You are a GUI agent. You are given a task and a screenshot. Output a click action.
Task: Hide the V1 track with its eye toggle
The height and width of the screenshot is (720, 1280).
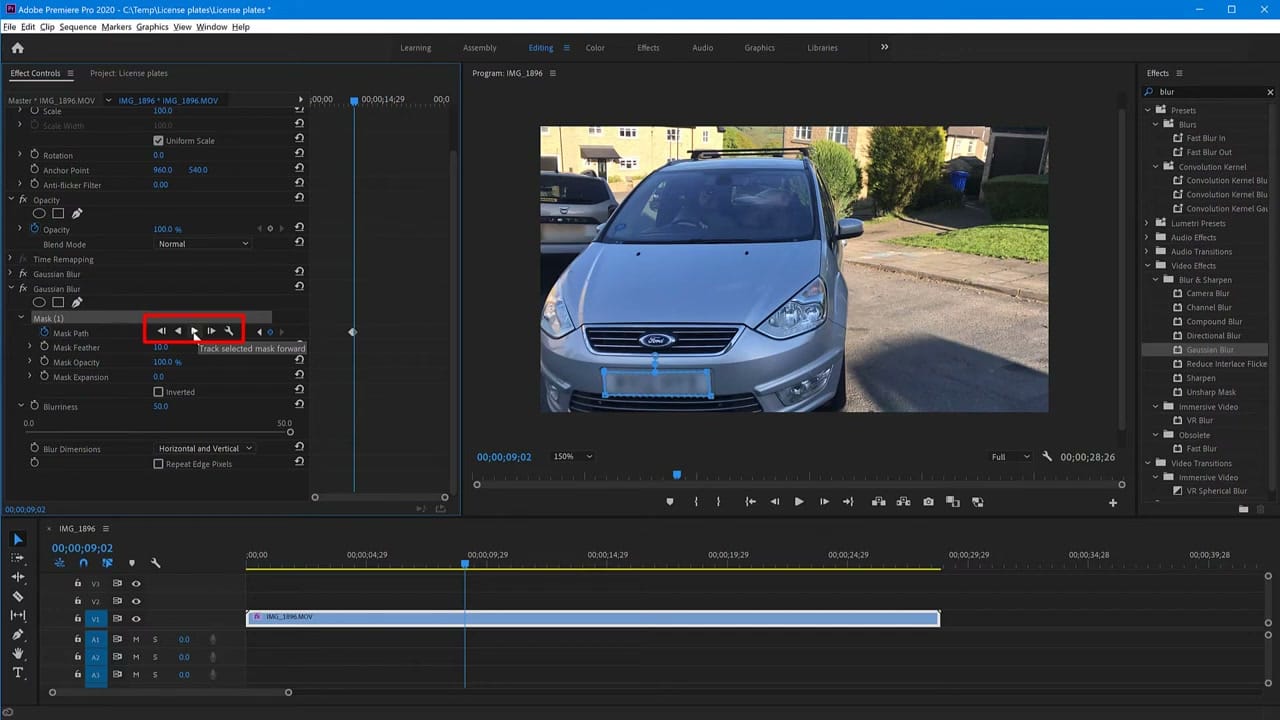tap(136, 618)
